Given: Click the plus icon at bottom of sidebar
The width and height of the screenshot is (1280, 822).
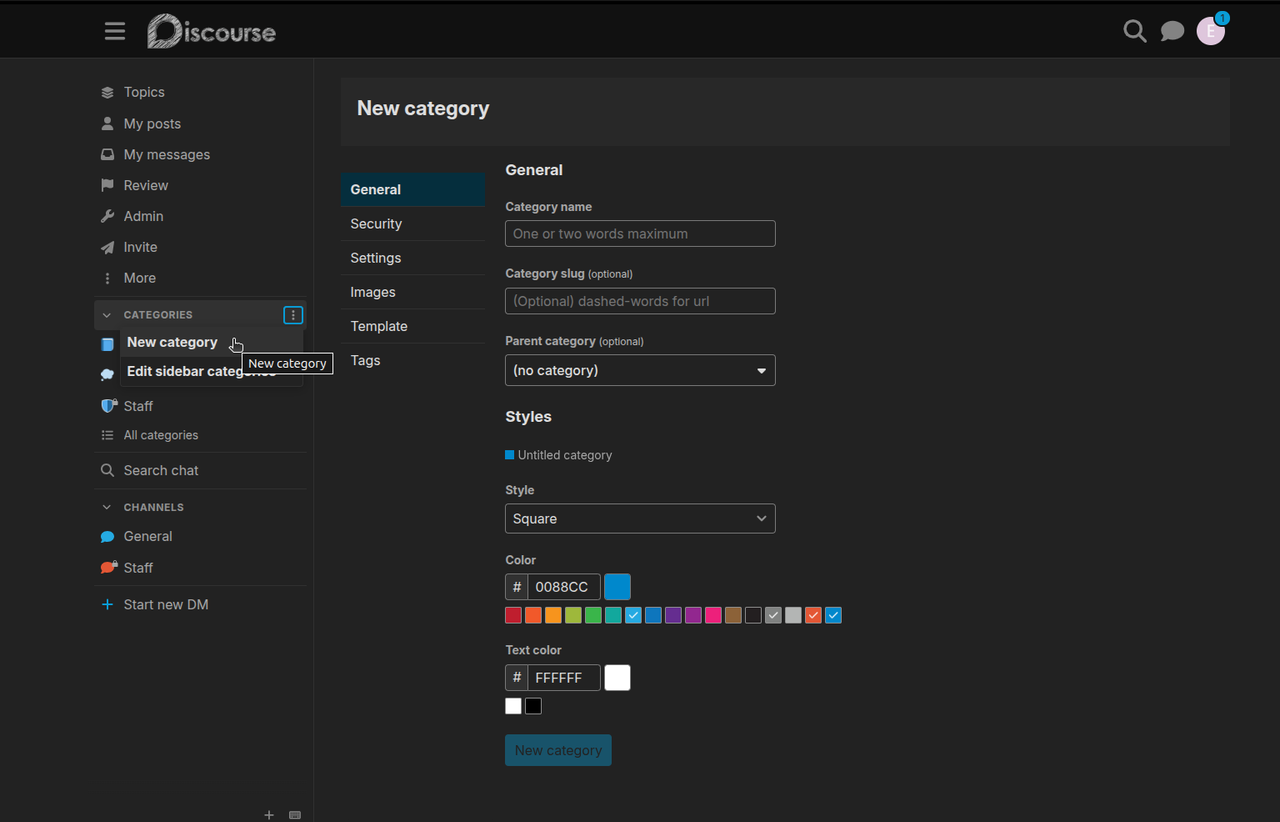Looking at the screenshot, I should pyautogui.click(x=268, y=815).
